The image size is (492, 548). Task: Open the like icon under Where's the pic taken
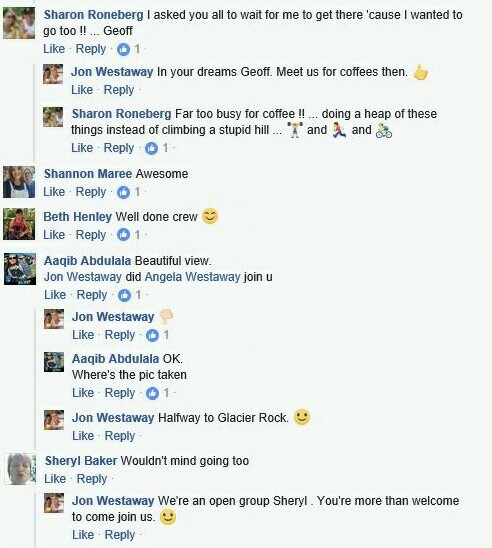[152, 393]
